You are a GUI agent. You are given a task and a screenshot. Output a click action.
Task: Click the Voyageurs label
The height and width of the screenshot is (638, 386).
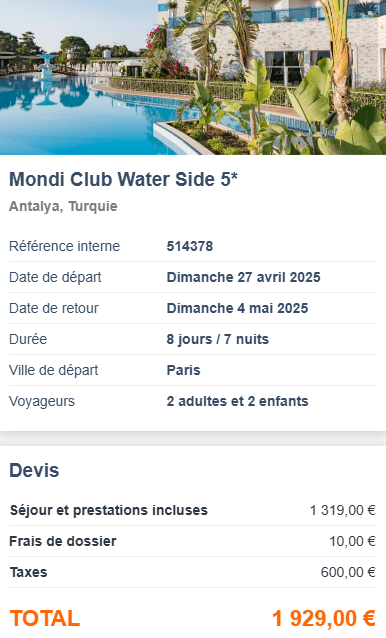pos(42,401)
